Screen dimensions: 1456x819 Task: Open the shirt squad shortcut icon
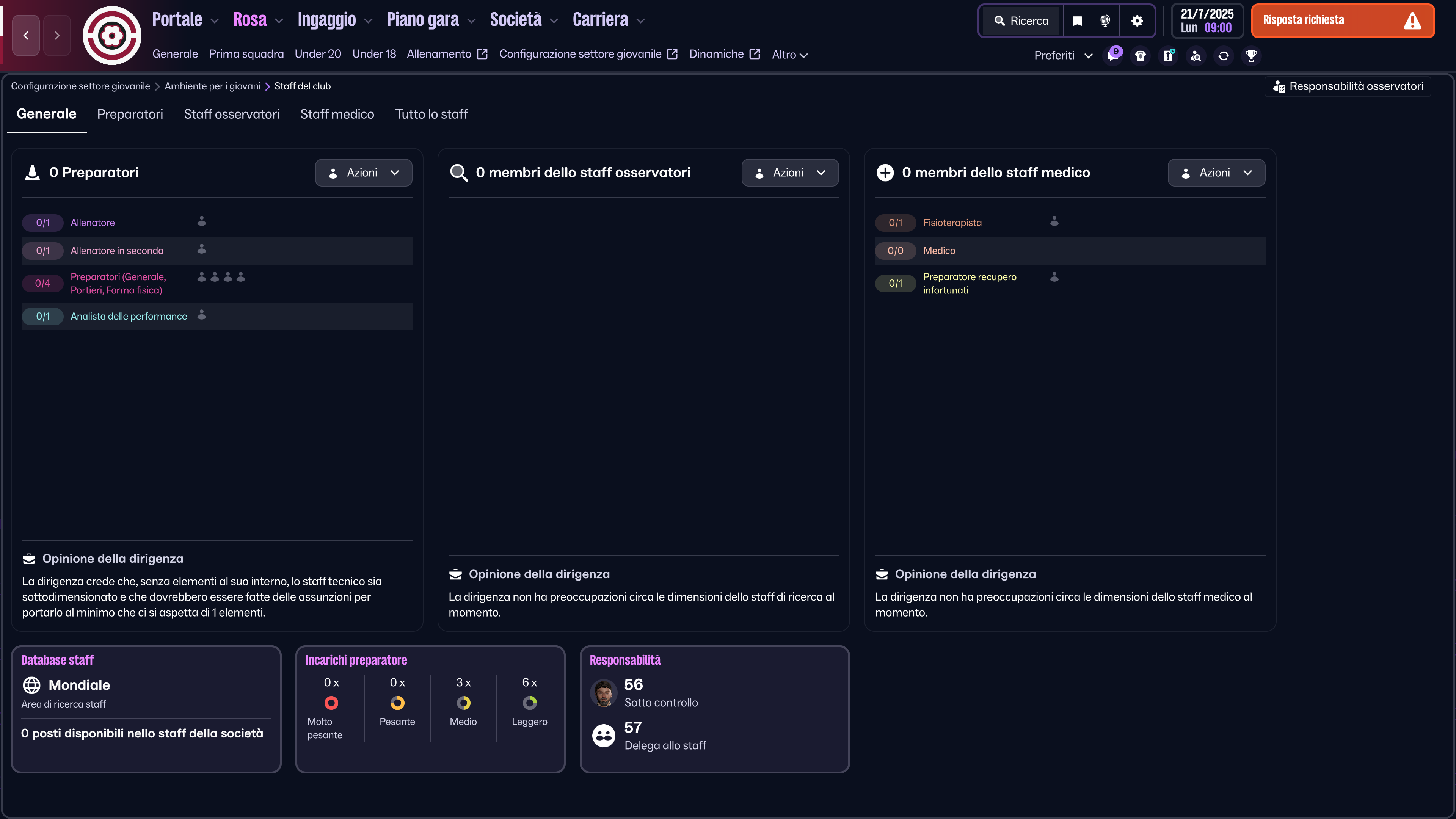click(x=1141, y=55)
